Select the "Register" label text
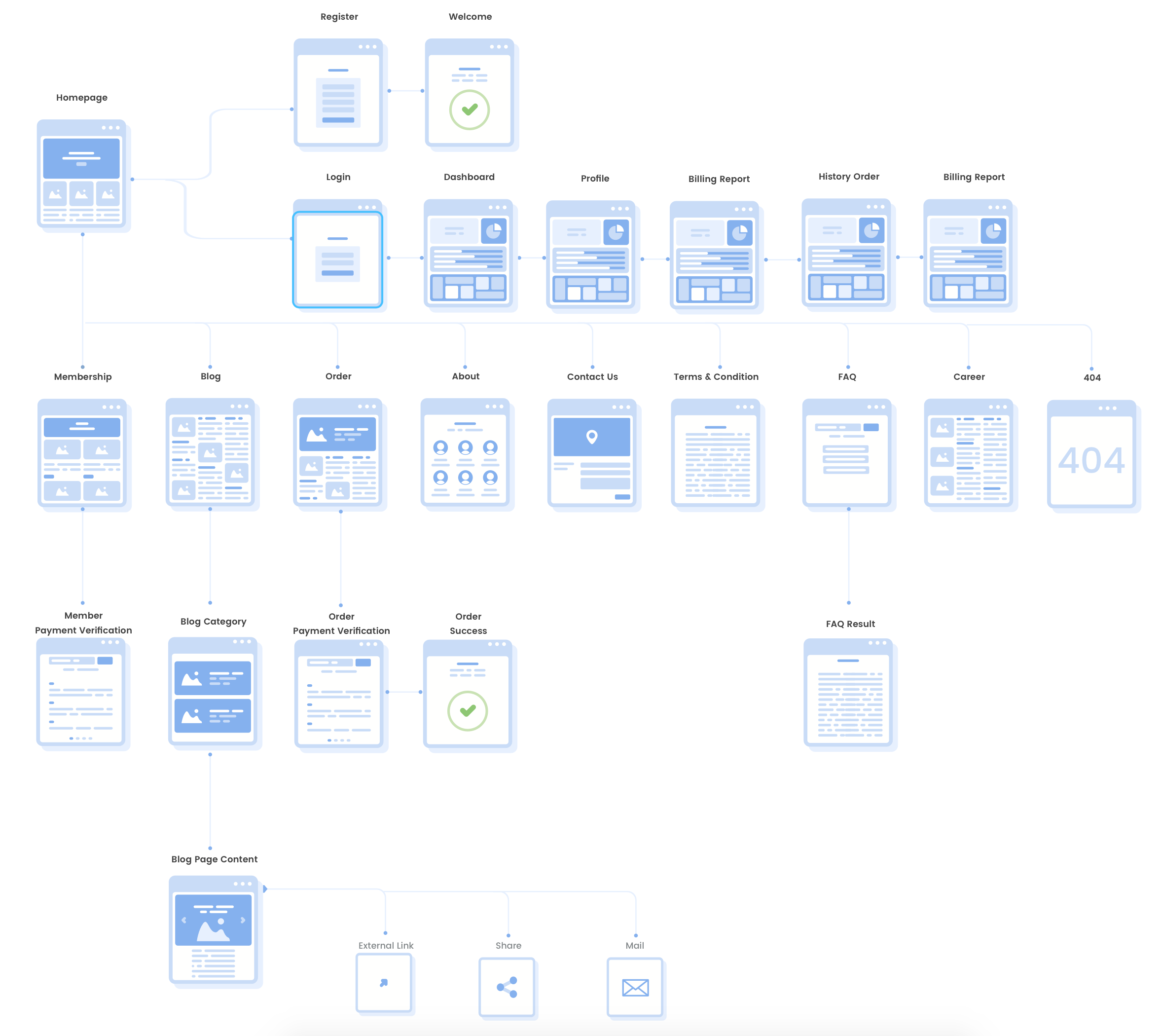This screenshot has height=1036, width=1161. [339, 16]
